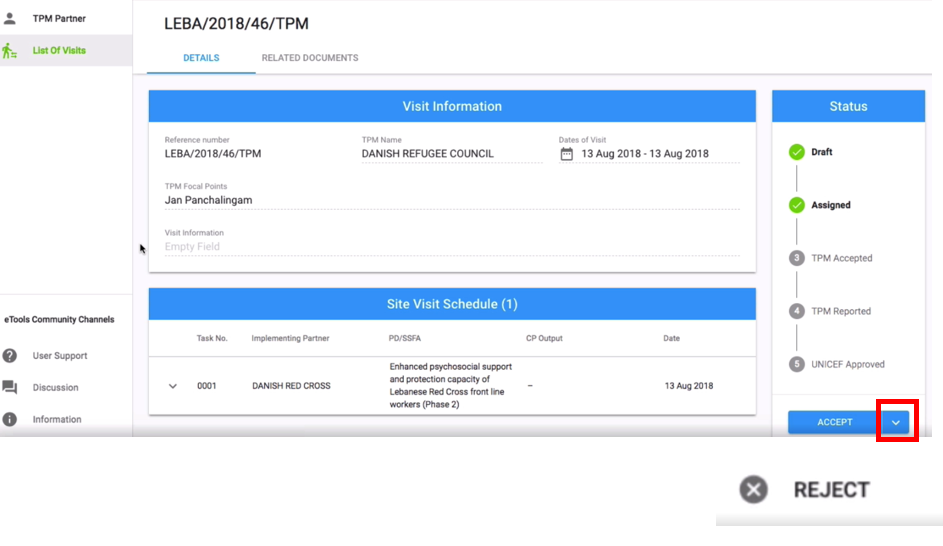Viewport: 943px width, 546px height.
Task: Expand task 0001 row chevron
Action: 173,386
